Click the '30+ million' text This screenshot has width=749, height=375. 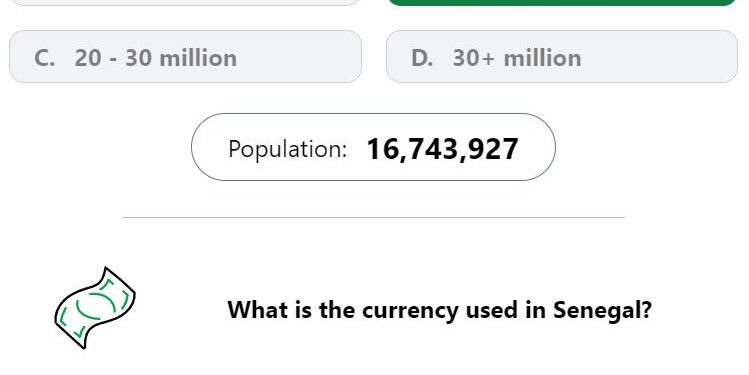(x=517, y=58)
